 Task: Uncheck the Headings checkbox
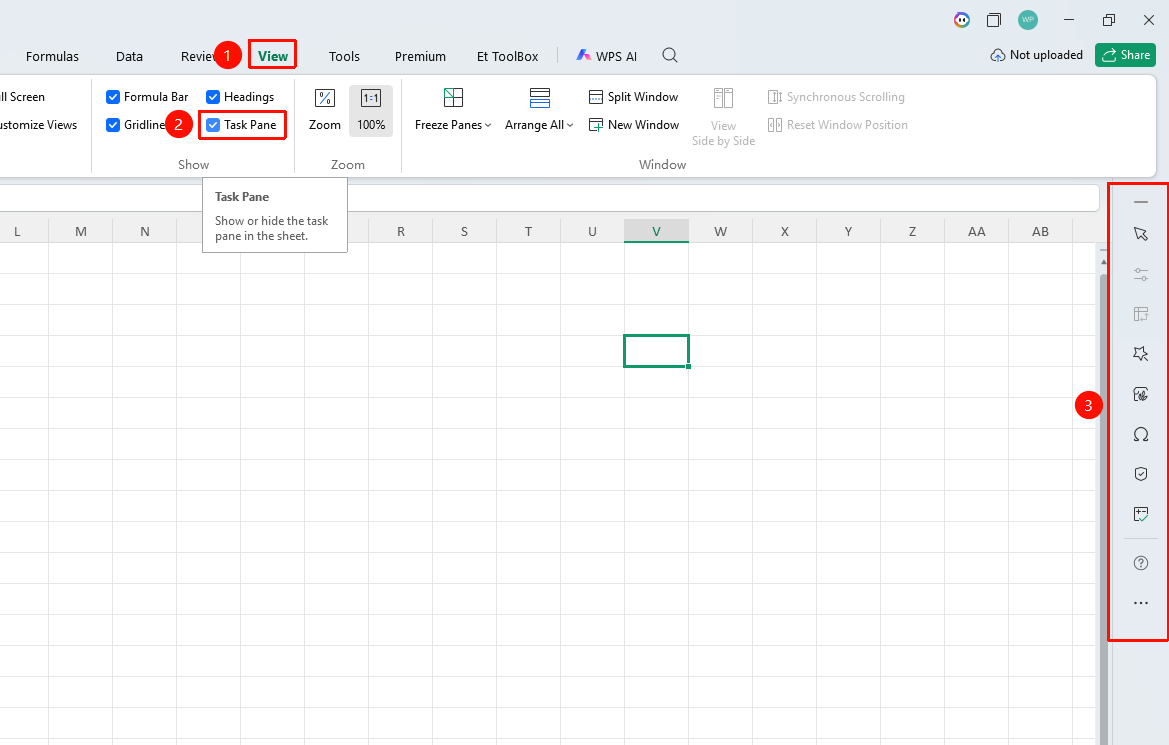pos(213,97)
